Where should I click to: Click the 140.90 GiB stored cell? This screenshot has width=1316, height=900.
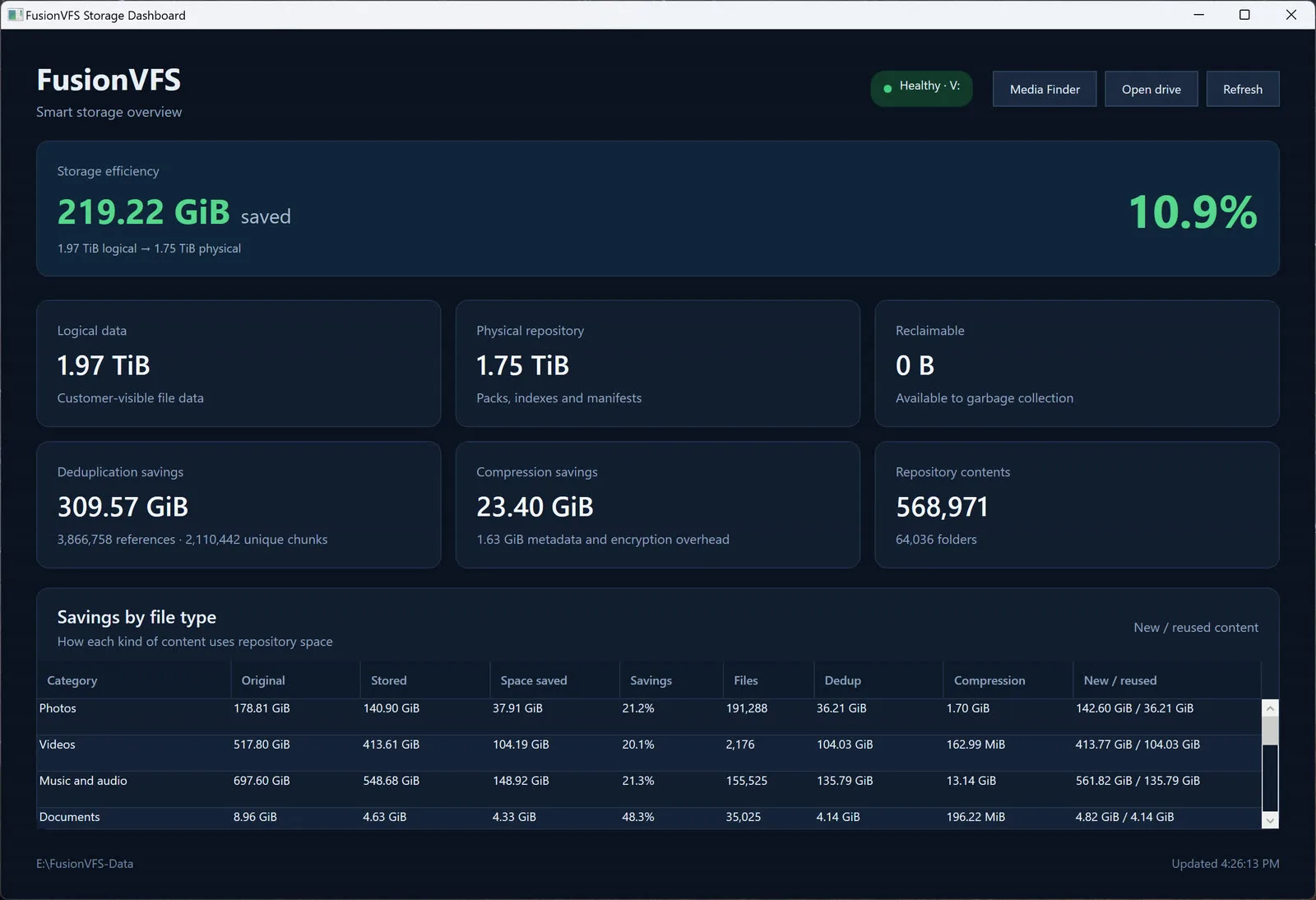coord(392,708)
